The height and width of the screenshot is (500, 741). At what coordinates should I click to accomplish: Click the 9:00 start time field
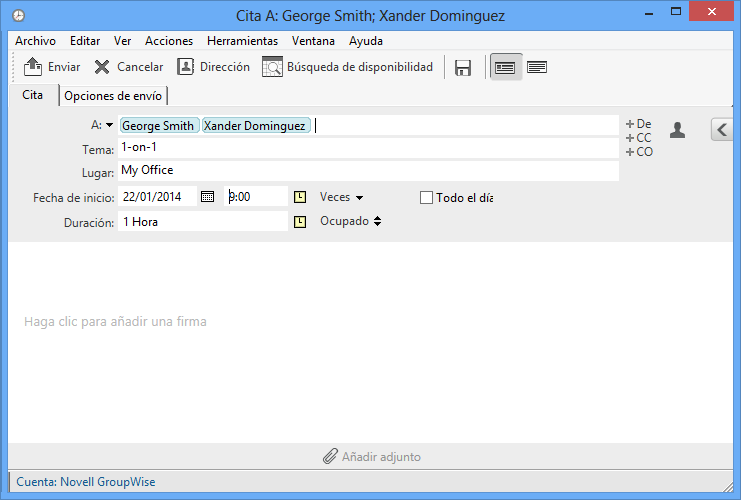(256, 197)
